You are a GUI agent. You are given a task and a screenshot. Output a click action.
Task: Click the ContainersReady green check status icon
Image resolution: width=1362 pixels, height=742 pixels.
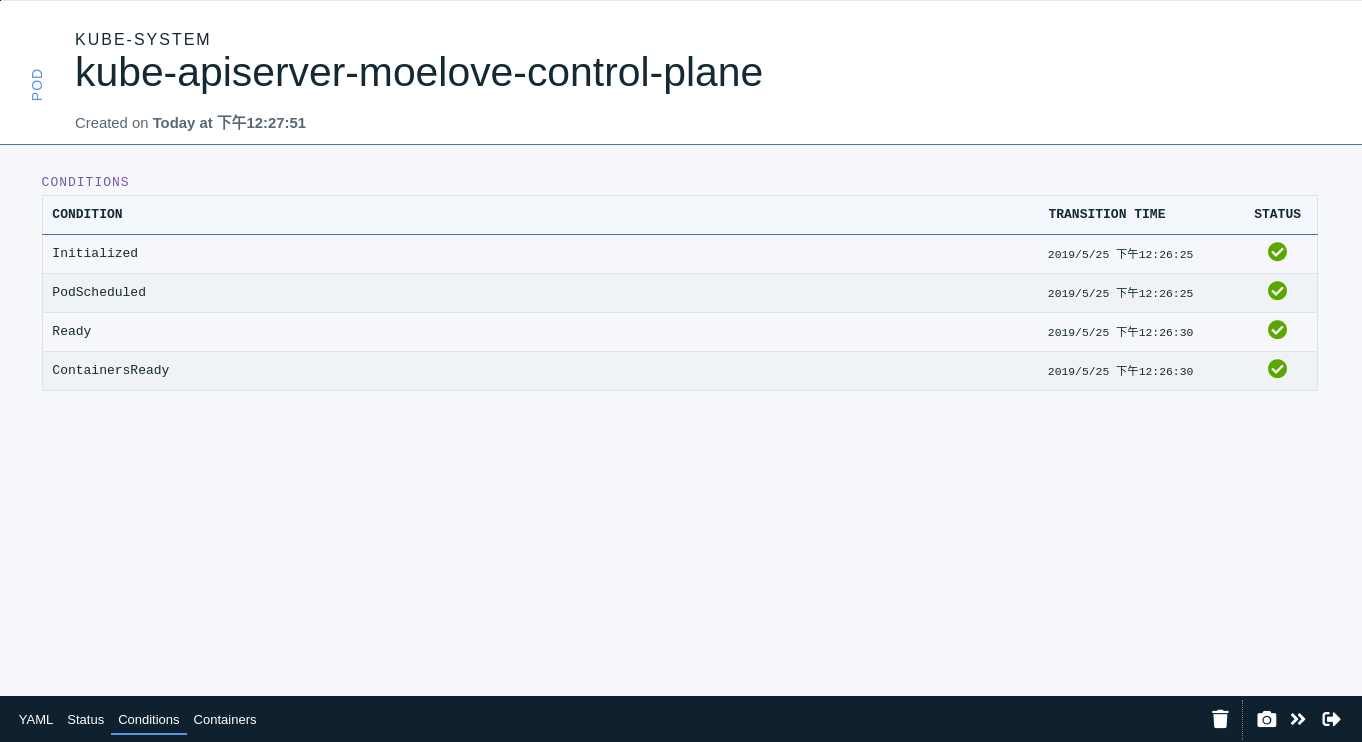[x=1277, y=369]
